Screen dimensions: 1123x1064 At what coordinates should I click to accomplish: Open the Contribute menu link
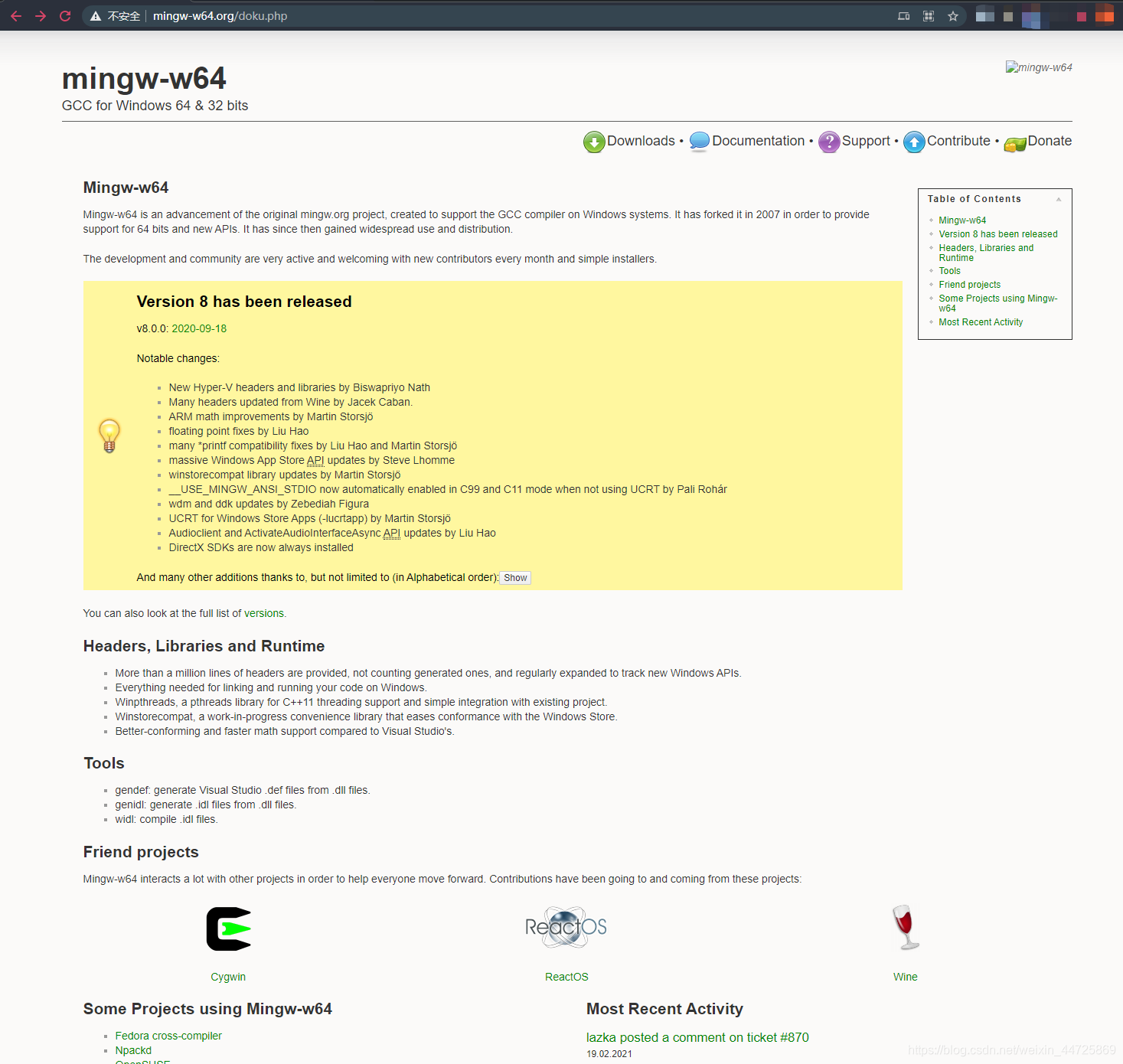click(958, 141)
